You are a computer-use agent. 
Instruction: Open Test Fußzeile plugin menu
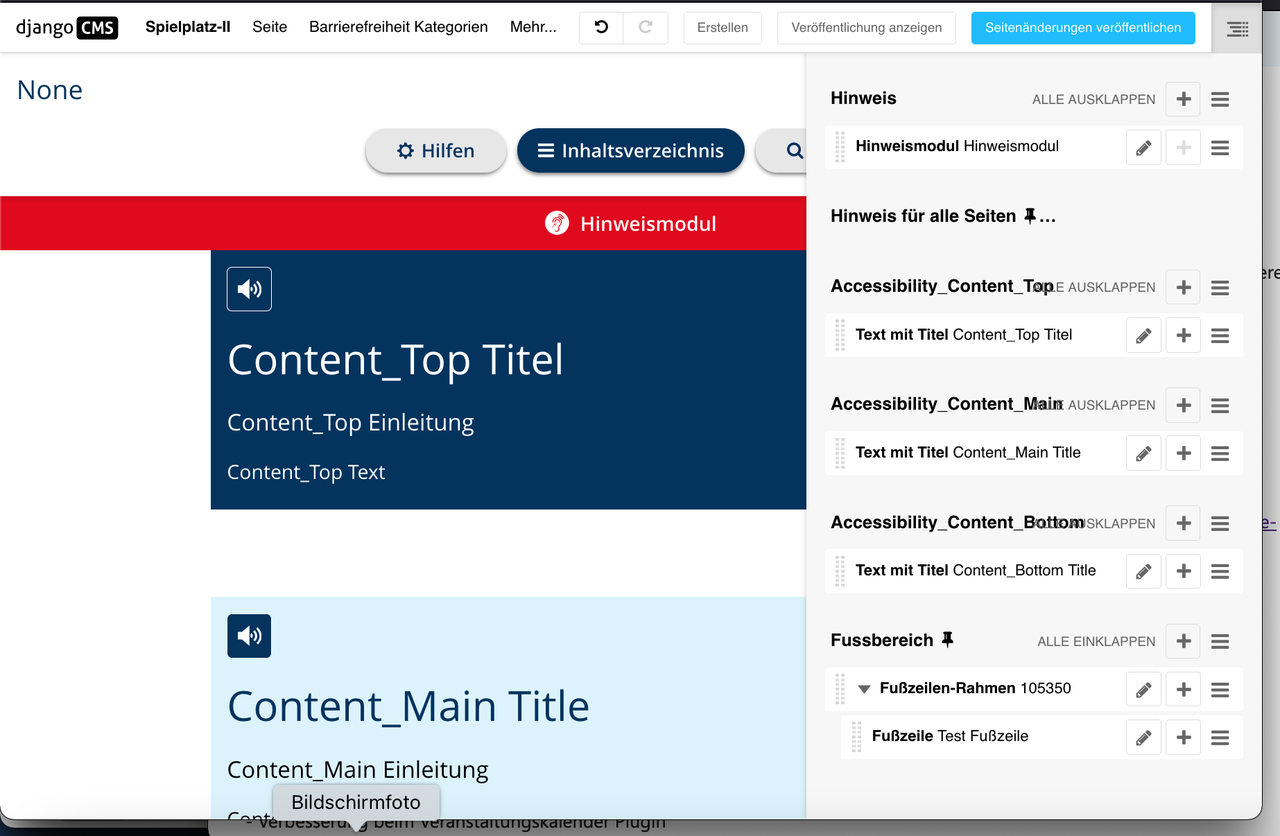(1220, 737)
